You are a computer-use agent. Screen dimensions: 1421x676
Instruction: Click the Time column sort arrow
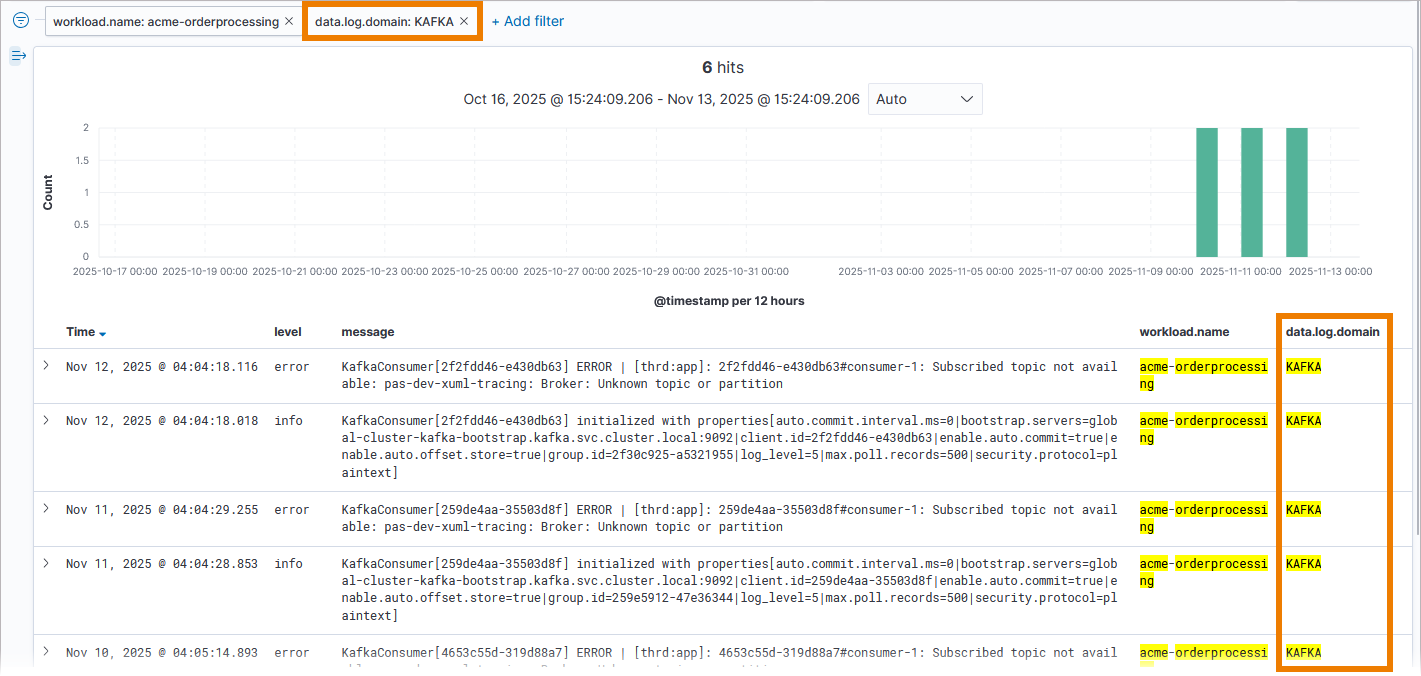point(102,333)
